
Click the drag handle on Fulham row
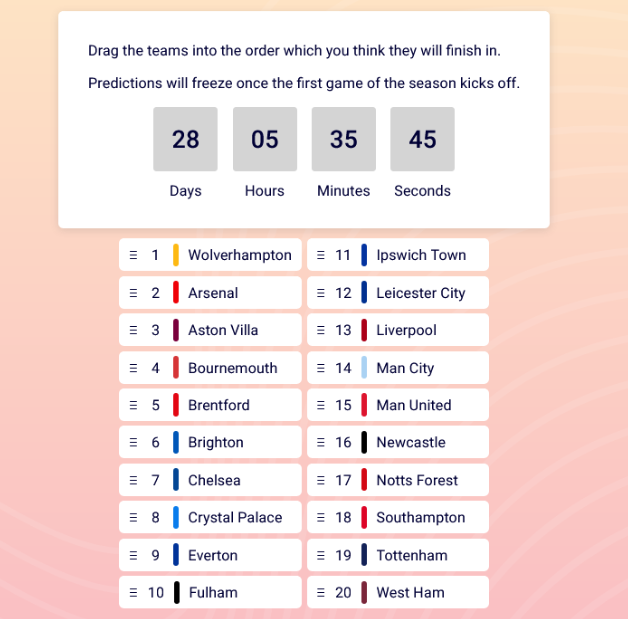tap(133, 593)
